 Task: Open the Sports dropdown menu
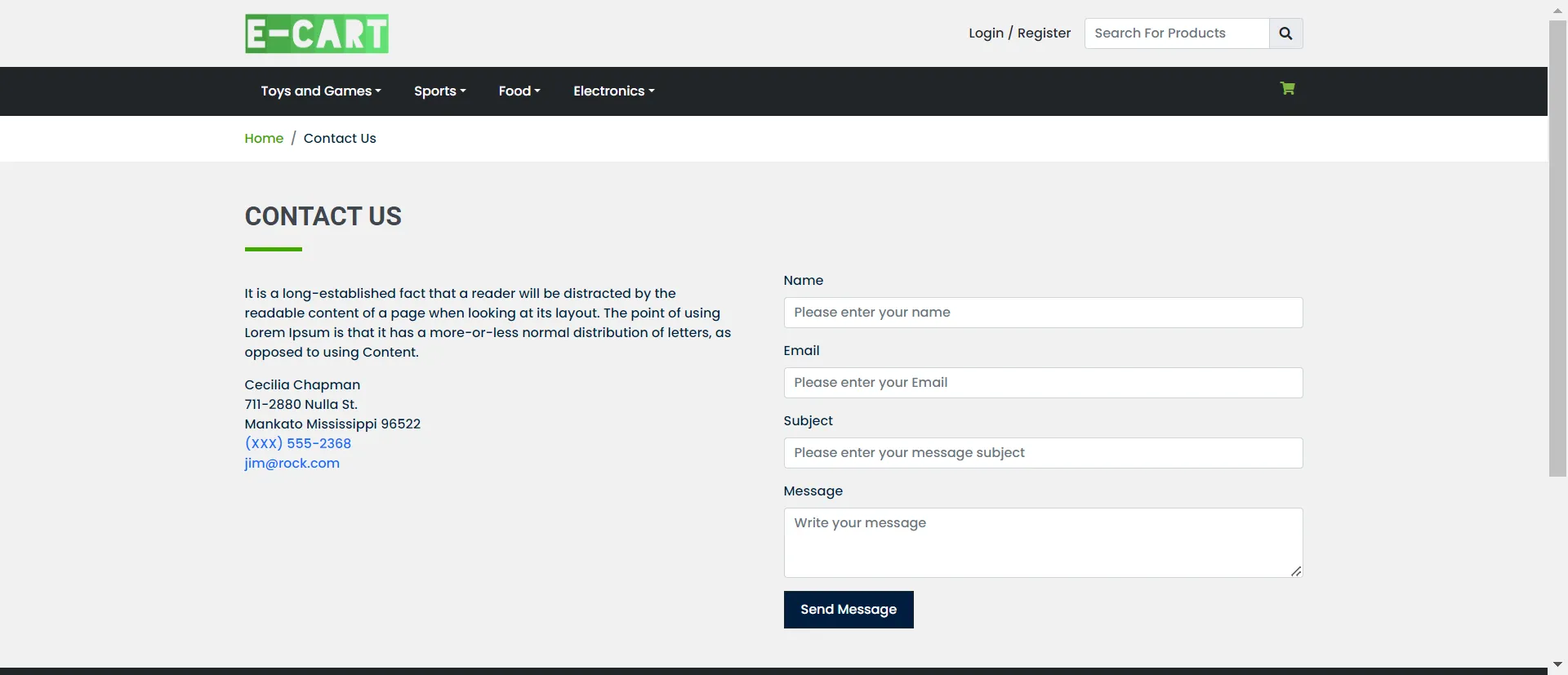(439, 91)
